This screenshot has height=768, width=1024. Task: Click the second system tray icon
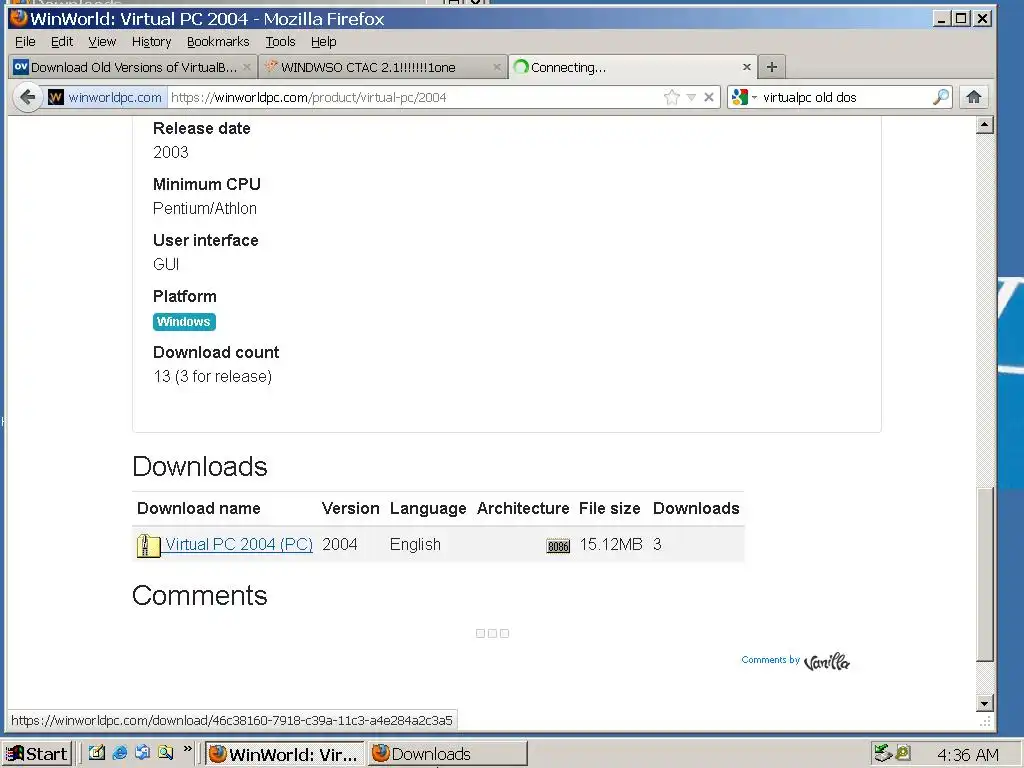pos(903,754)
